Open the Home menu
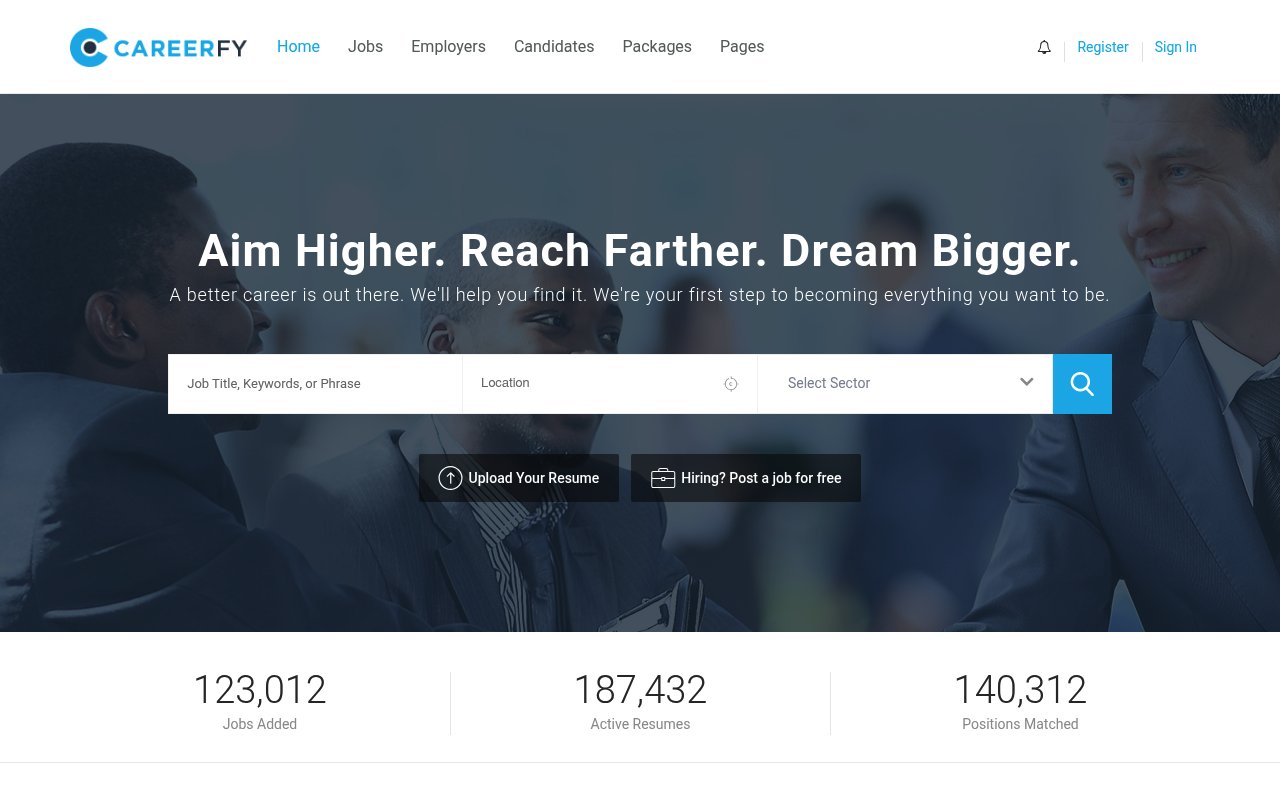1280x800 pixels. pos(298,47)
